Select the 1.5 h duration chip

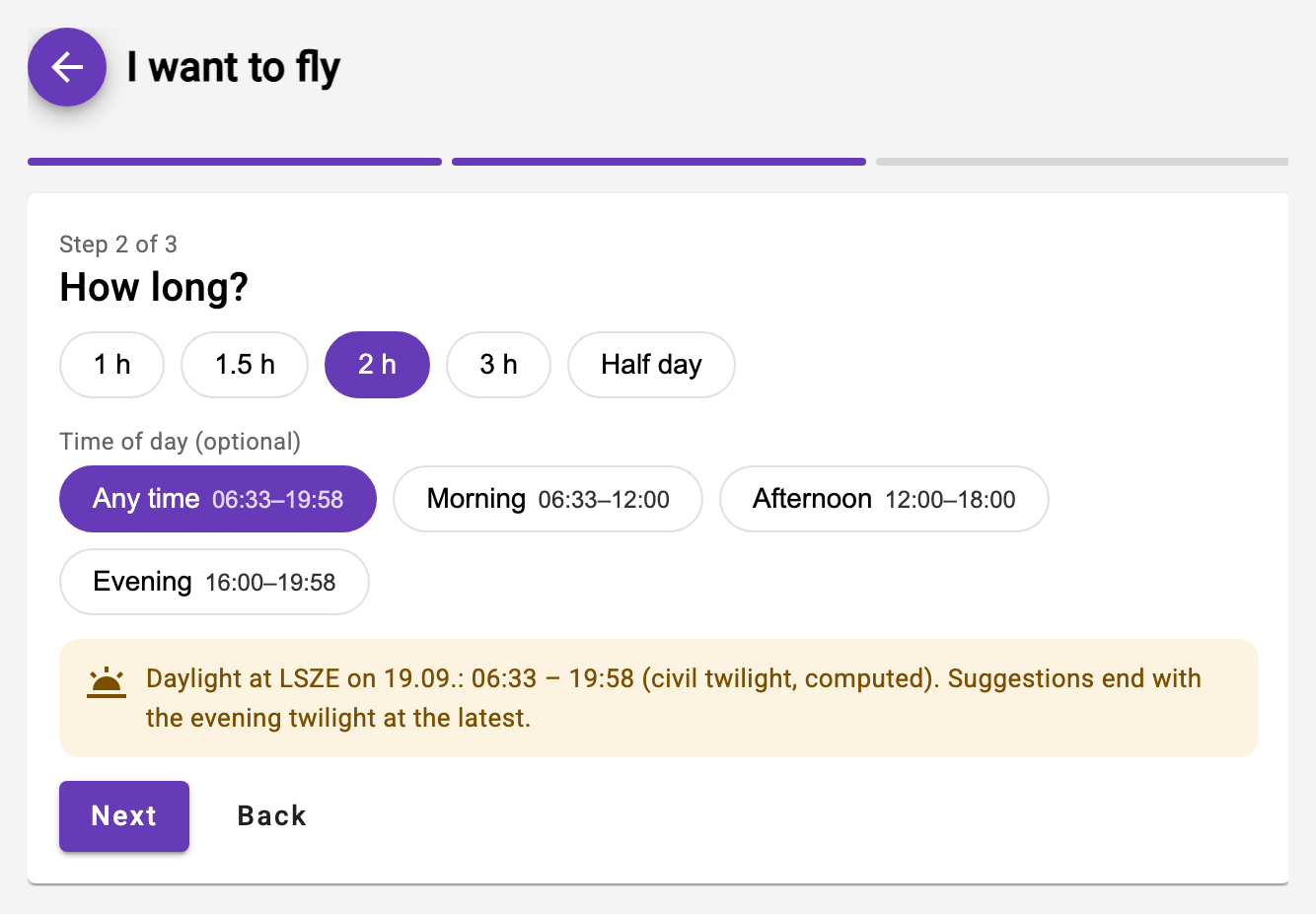(245, 365)
